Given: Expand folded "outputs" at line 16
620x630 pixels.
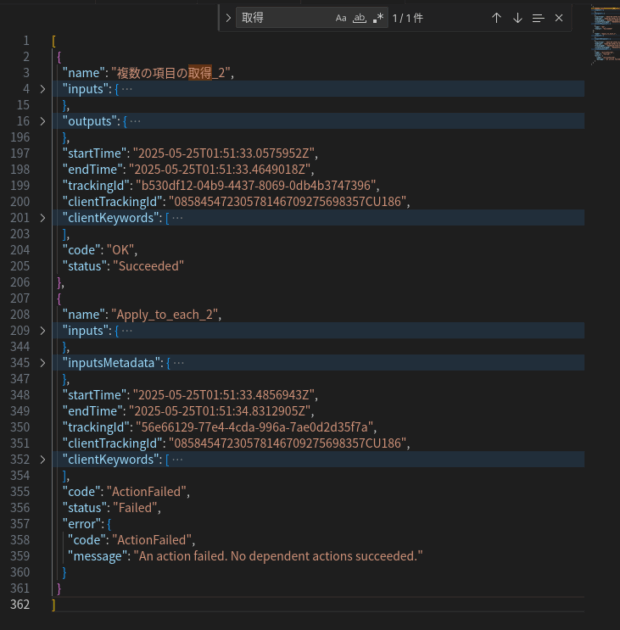Looking at the screenshot, I should point(43,121).
